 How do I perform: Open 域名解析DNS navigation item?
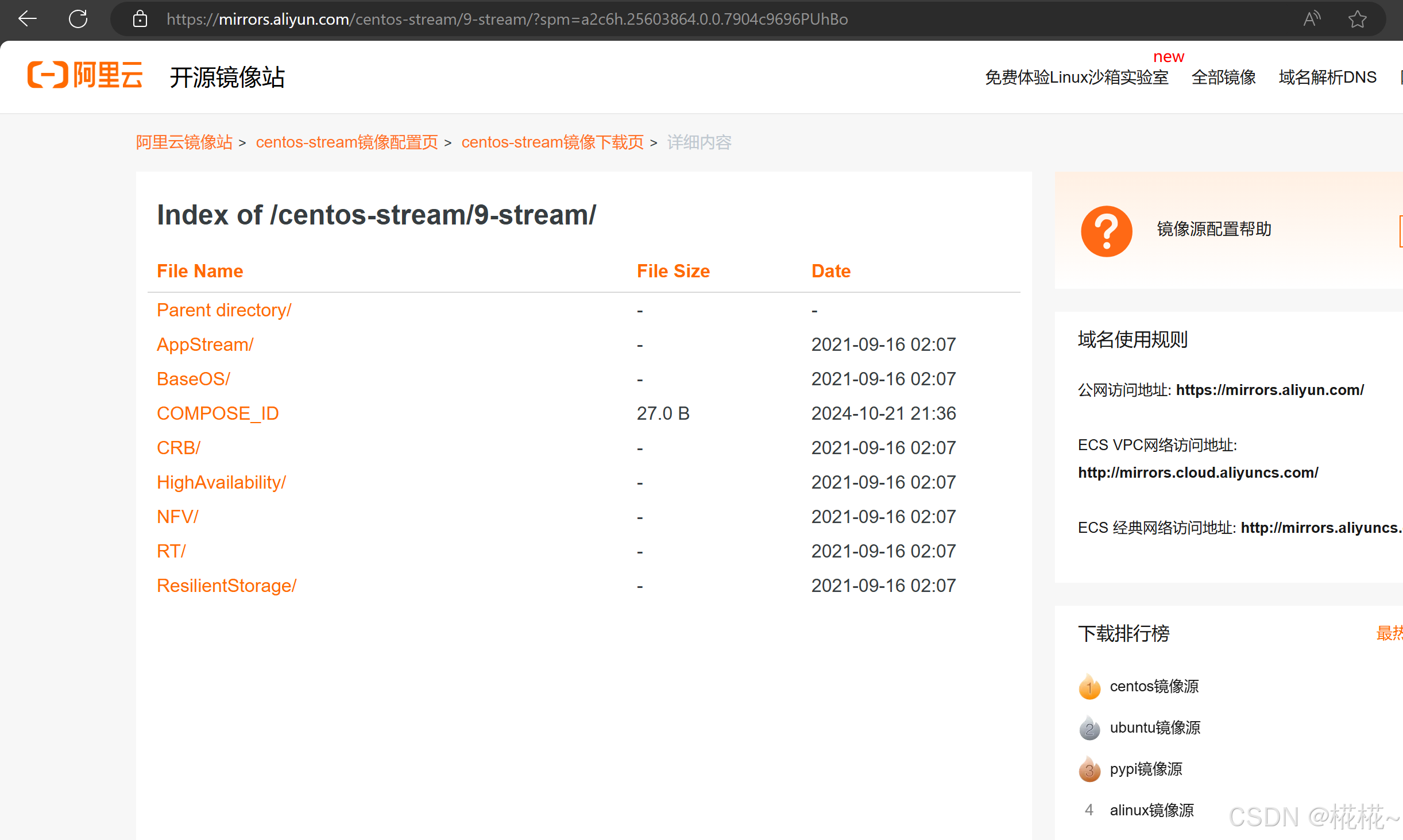click(x=1327, y=77)
